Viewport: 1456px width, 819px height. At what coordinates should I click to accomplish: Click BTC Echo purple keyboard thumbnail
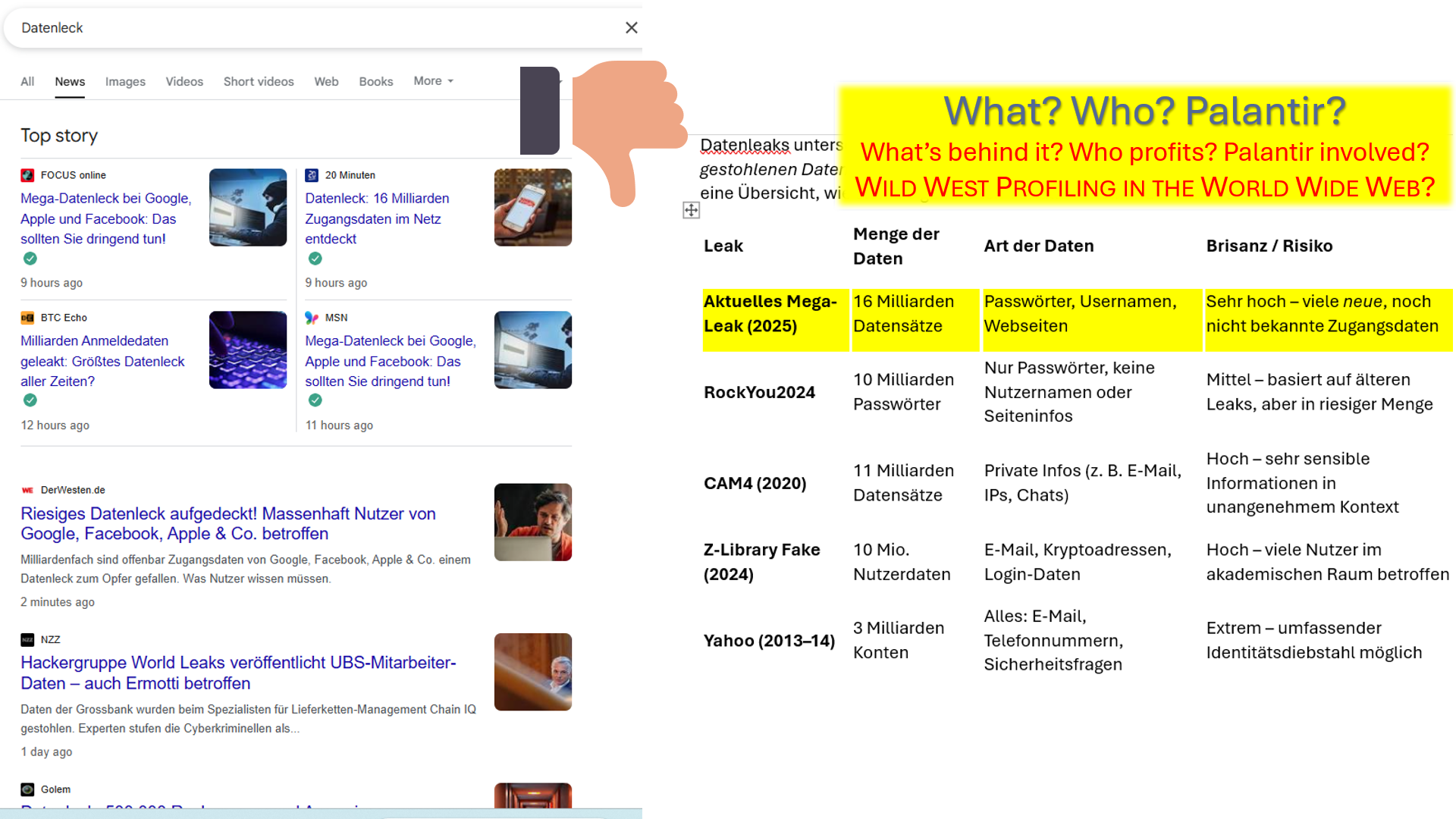[x=248, y=350]
